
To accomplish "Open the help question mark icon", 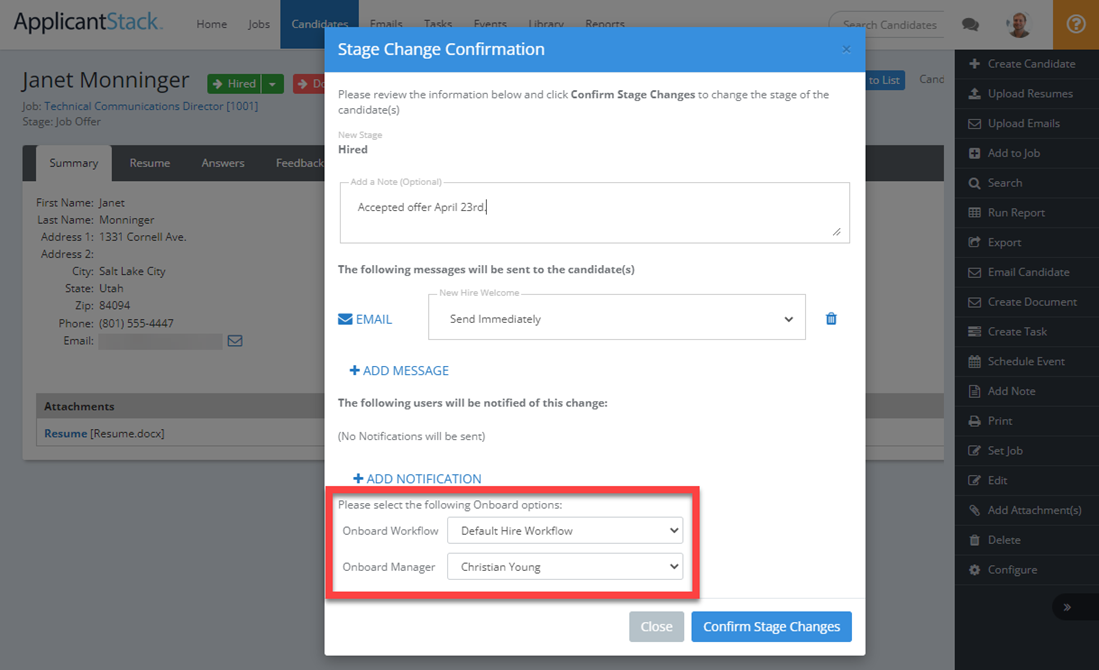I will click(x=1076, y=24).
